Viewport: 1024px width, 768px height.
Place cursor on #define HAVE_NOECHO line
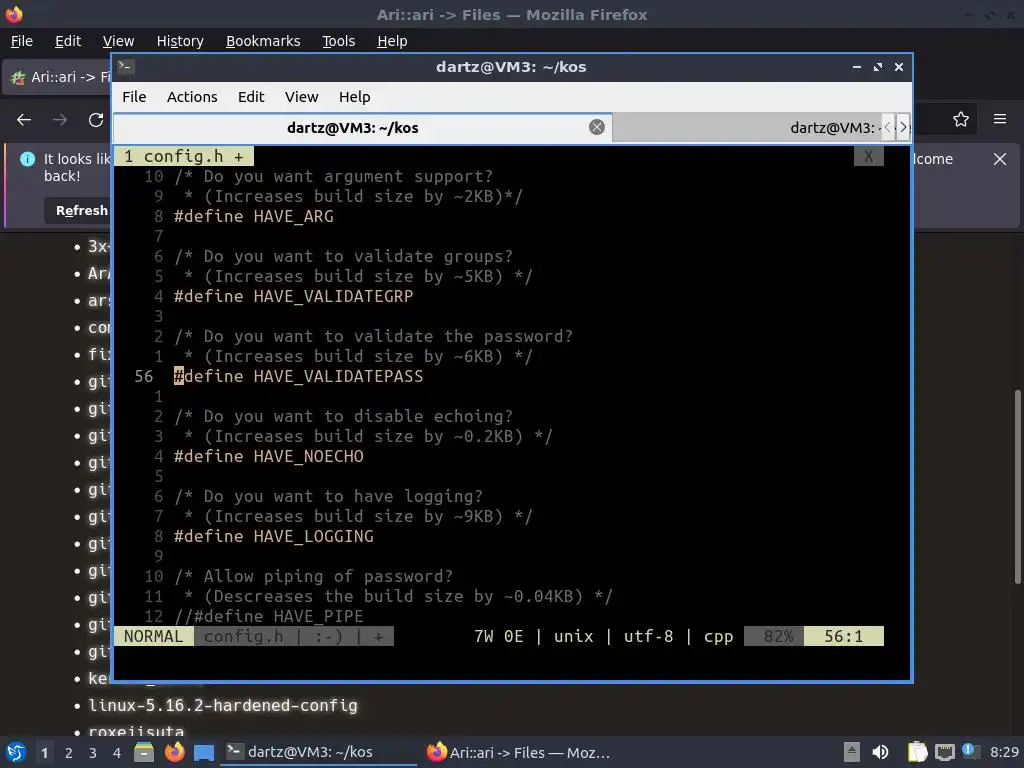[x=268, y=456]
